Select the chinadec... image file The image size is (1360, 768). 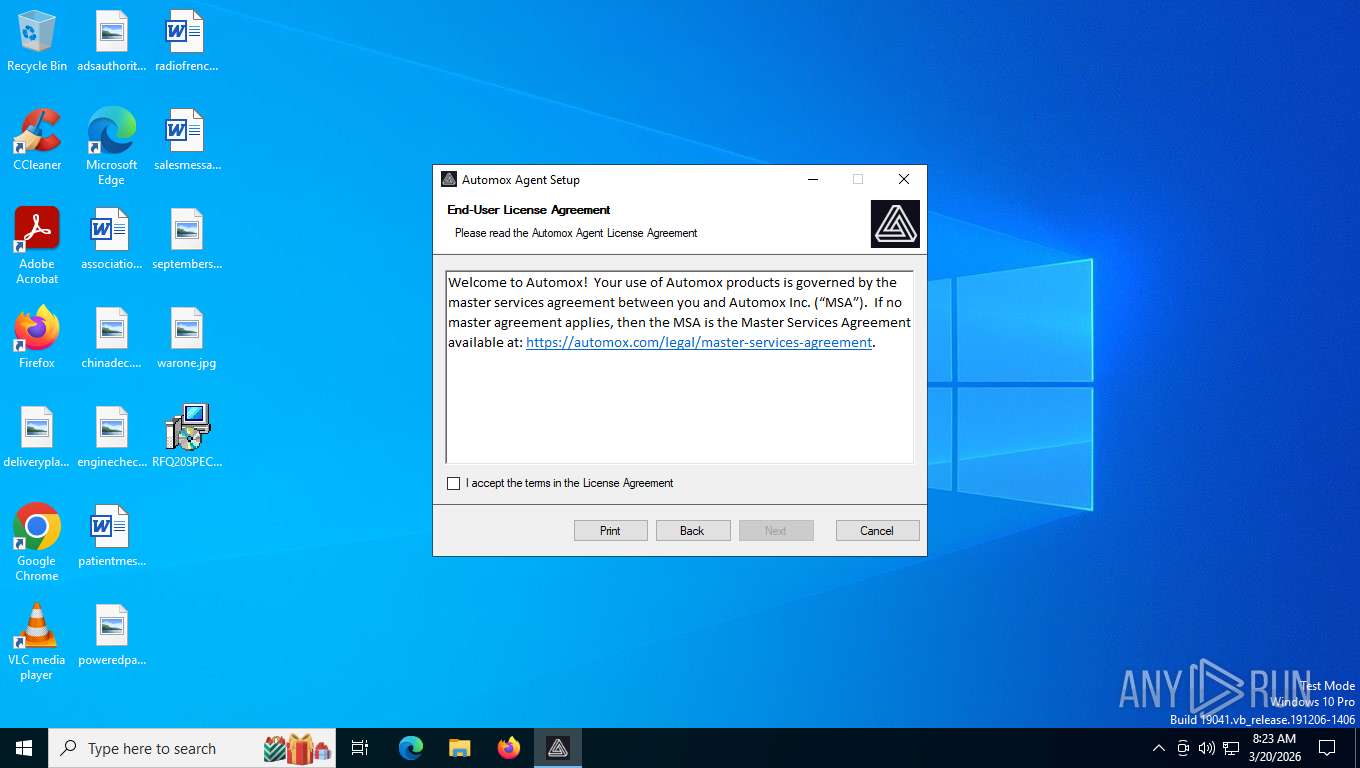tap(111, 338)
